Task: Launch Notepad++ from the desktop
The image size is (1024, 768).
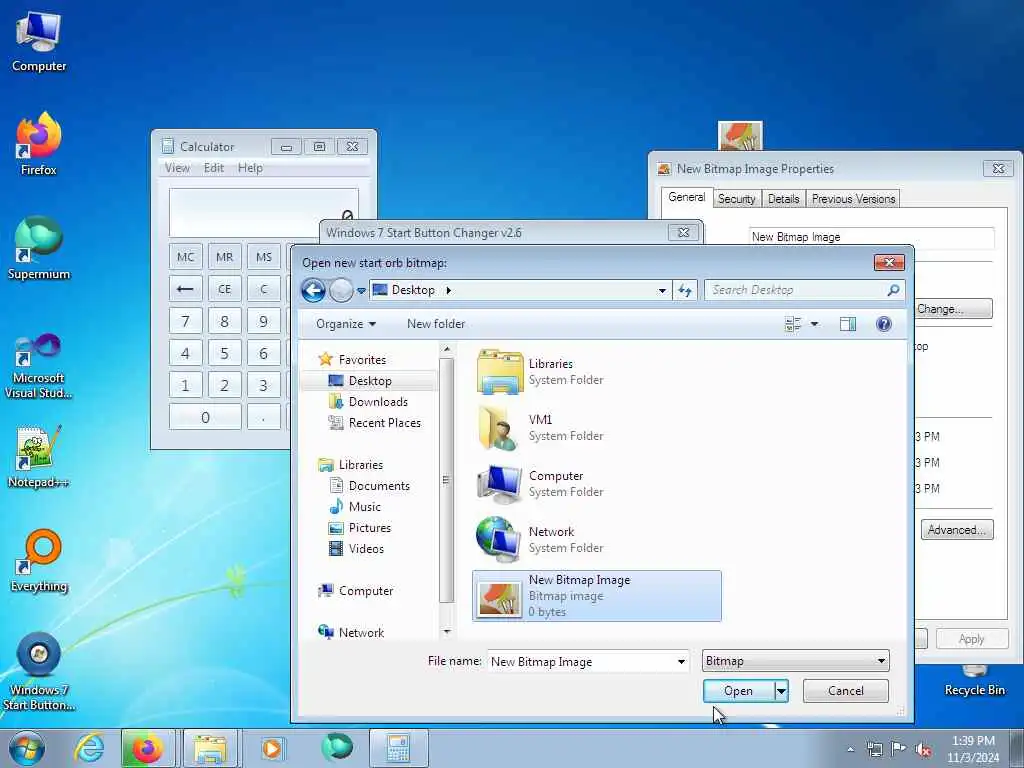Action: (39, 457)
